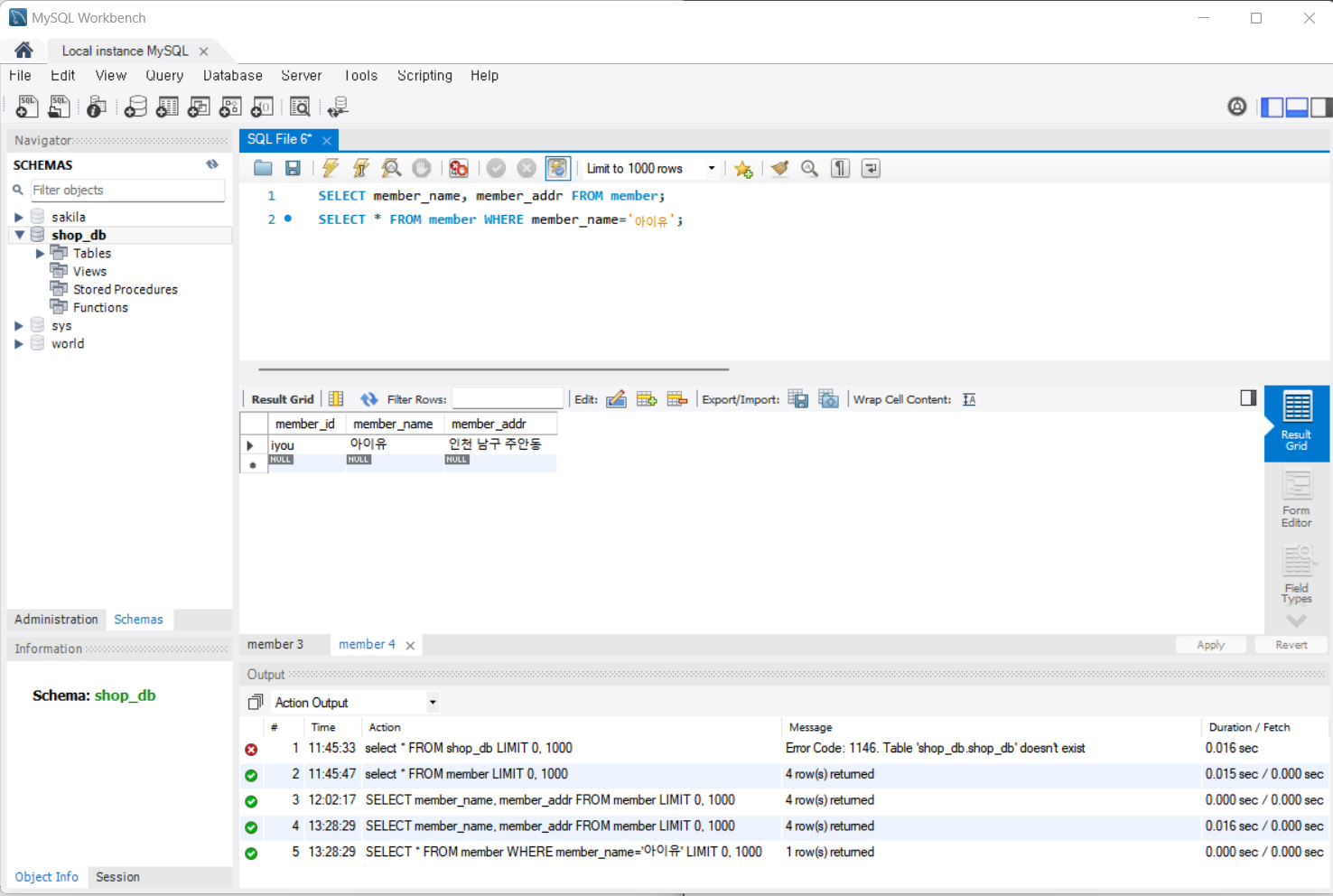Screen dimensions: 1333x896
Task: Toggle word wrap in editor icon
Action: point(871,168)
